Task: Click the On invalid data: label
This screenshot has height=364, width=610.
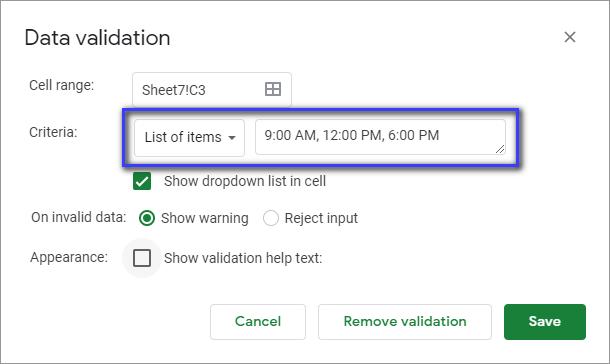Action: [79, 217]
